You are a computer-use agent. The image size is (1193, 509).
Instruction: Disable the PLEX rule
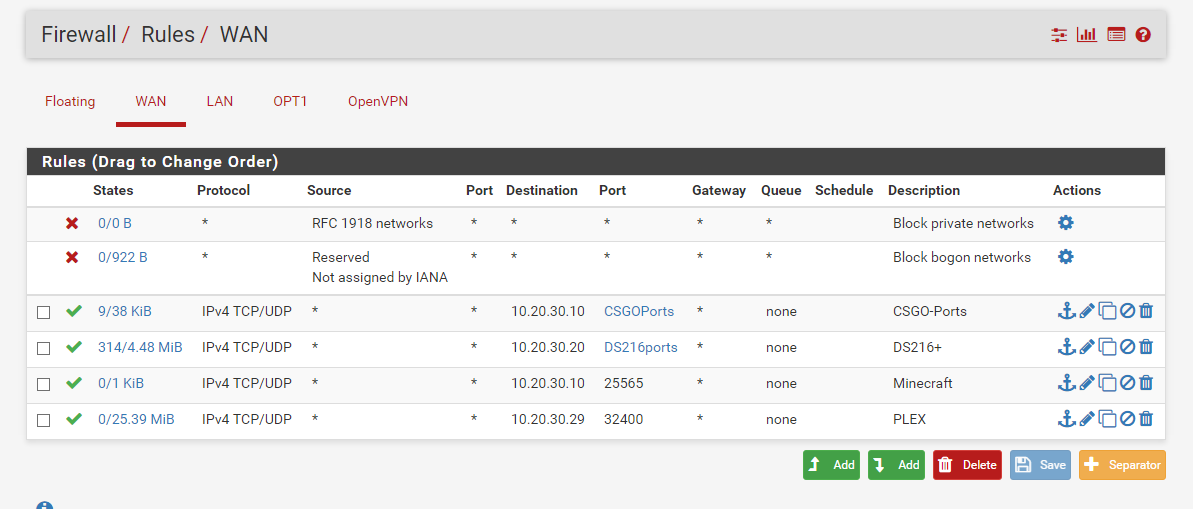point(1128,418)
